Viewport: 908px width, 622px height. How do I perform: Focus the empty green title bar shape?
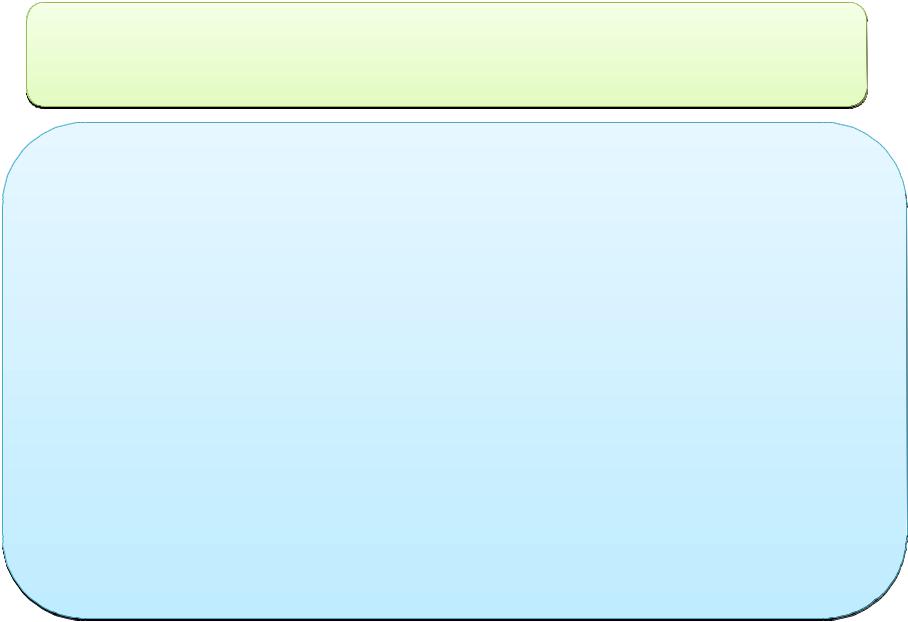click(x=446, y=55)
